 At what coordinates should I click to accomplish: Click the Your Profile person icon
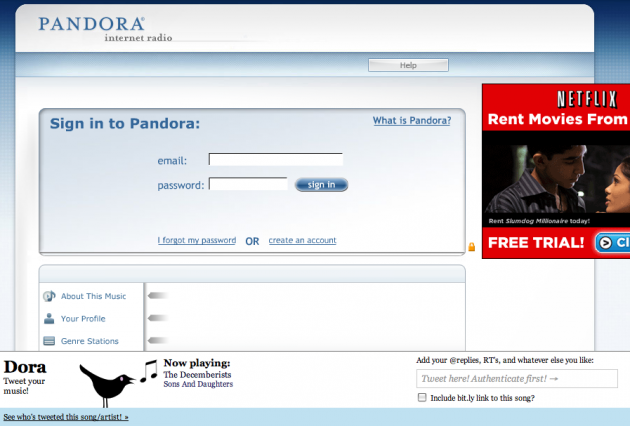point(49,319)
